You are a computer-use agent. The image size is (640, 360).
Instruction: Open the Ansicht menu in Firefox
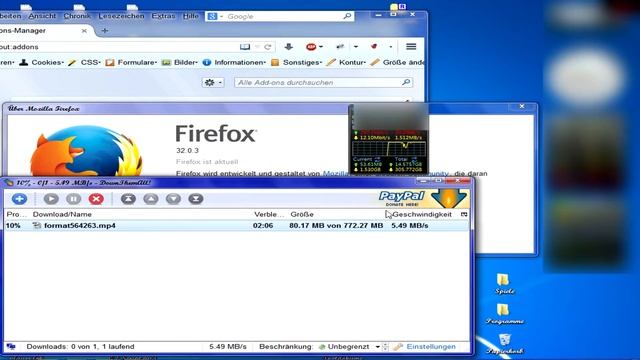click(42, 16)
